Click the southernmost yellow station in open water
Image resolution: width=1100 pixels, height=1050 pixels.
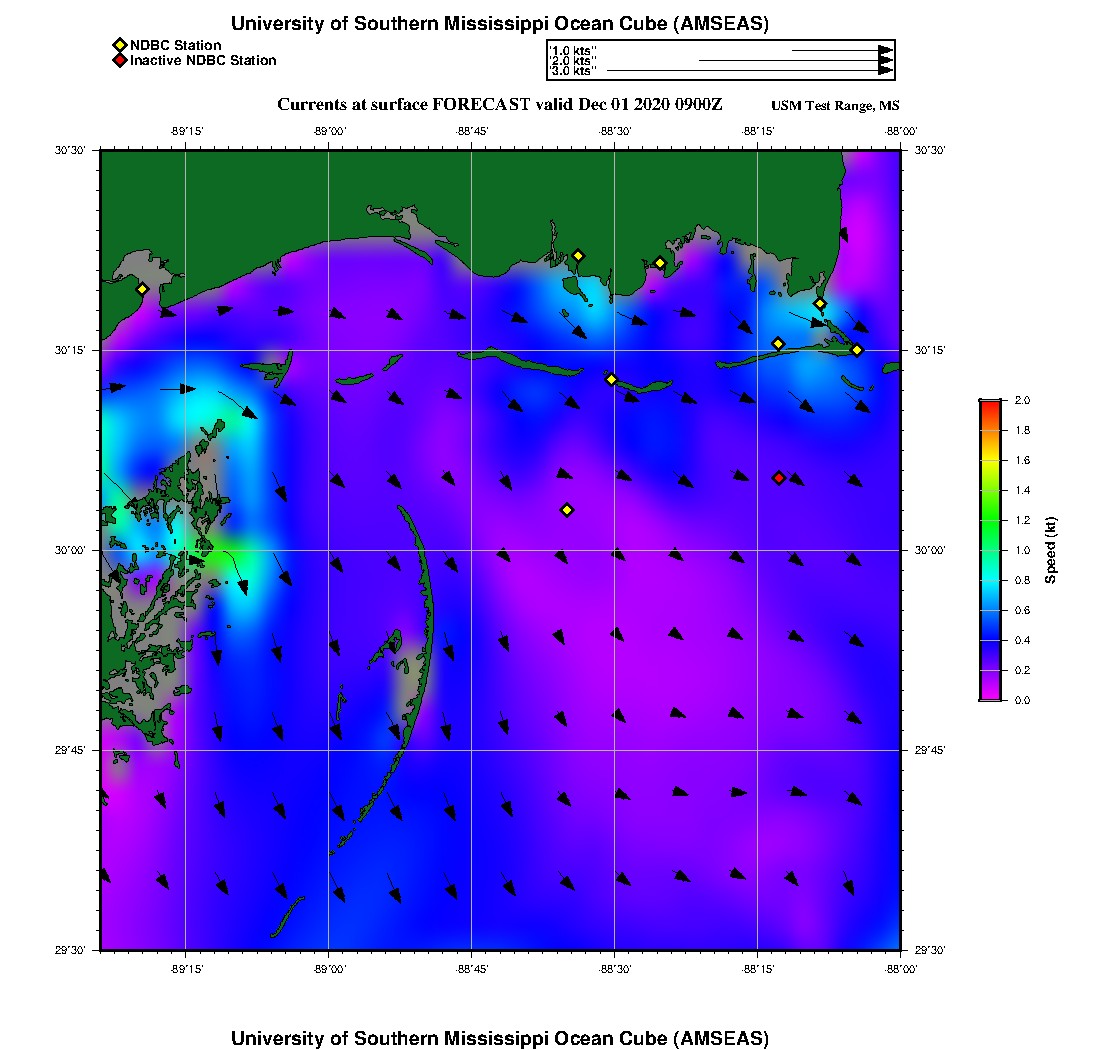click(x=567, y=510)
